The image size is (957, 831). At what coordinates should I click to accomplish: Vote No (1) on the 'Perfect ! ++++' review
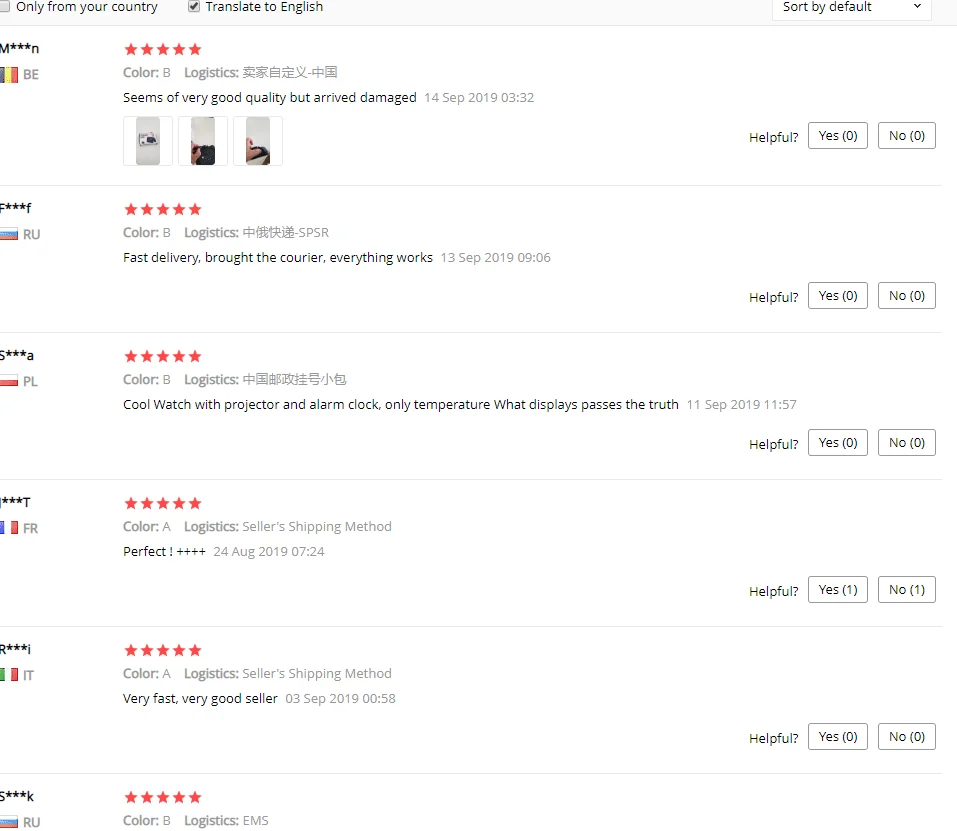point(906,589)
